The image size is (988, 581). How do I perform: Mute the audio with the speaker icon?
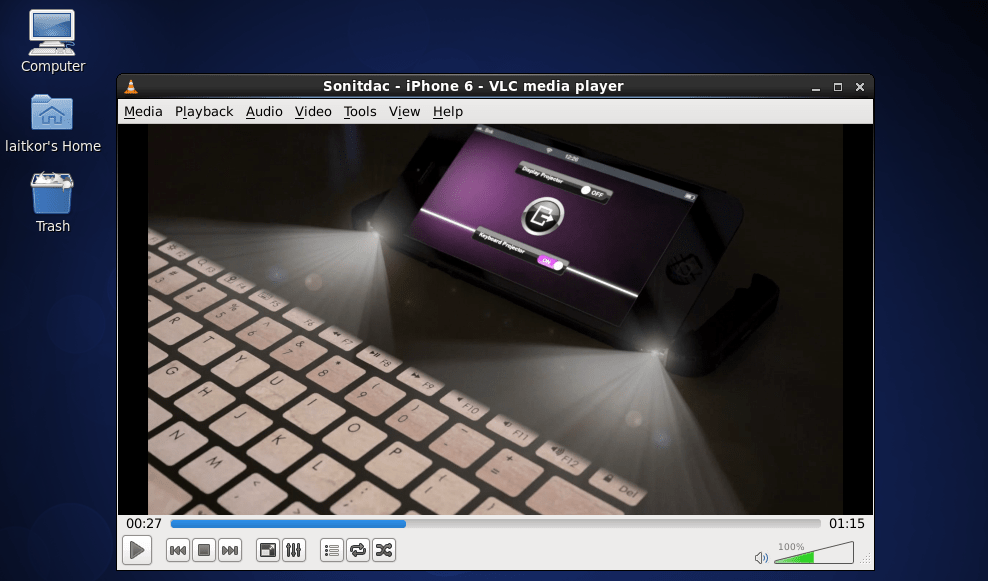click(x=761, y=557)
